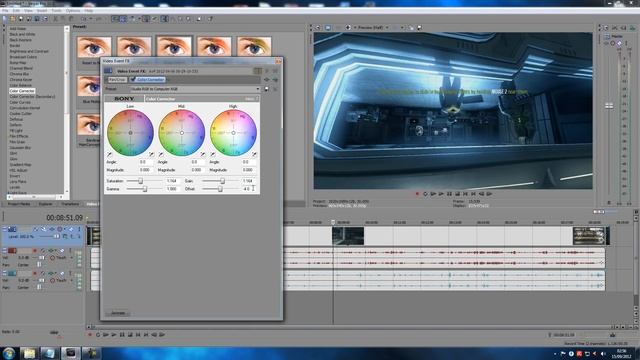Screen dimensions: 640x360
Task: Click the Offset value field
Action: click(249, 189)
